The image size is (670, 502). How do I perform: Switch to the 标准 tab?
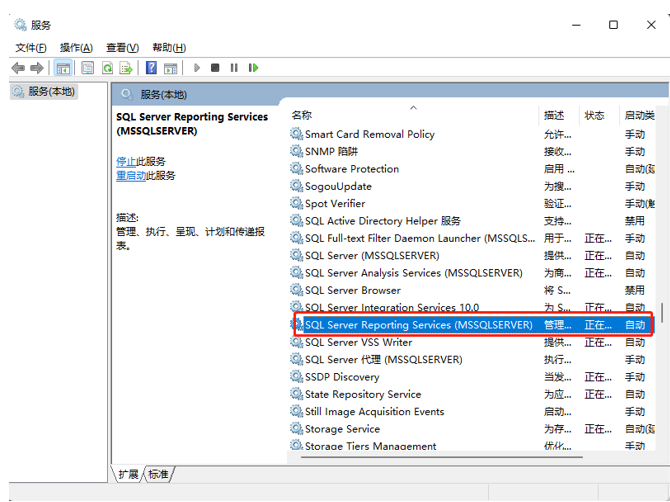[158, 474]
